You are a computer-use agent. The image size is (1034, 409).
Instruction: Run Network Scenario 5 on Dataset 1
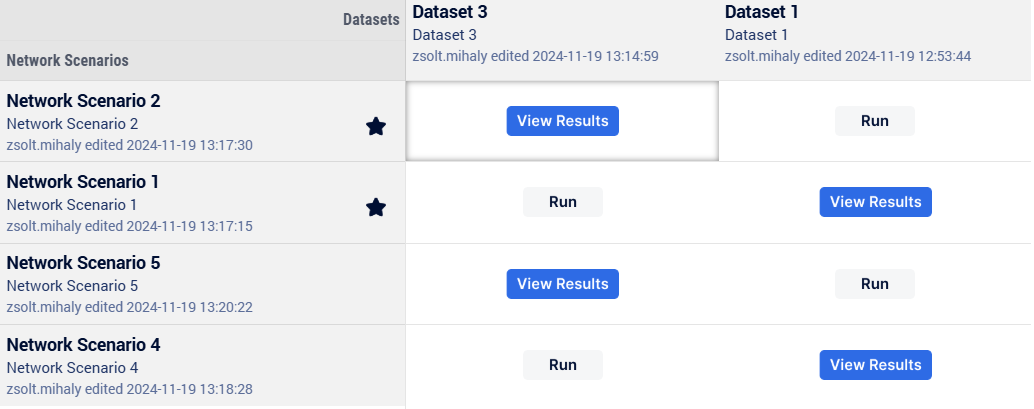[x=875, y=284]
